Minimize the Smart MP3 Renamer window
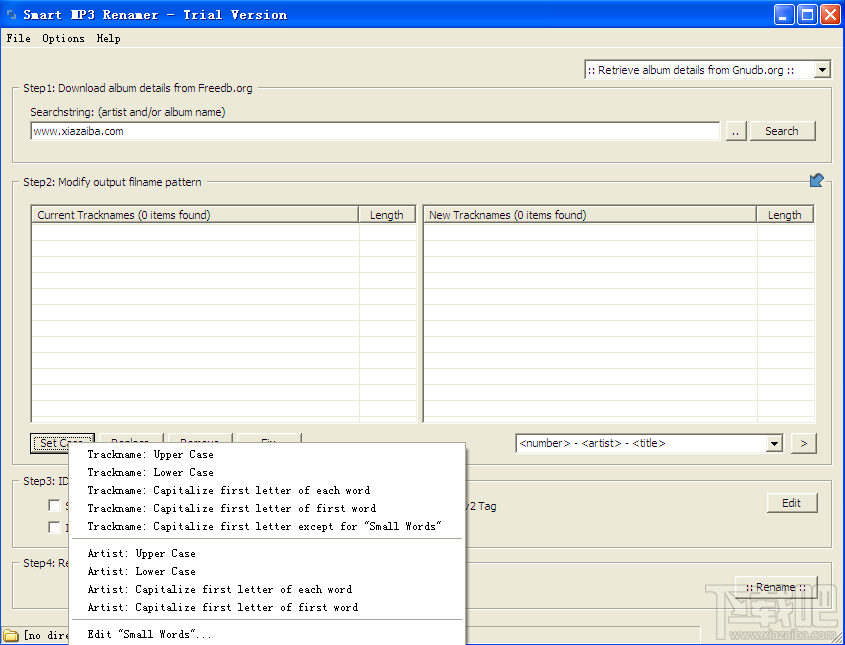845x645 pixels. 784,15
